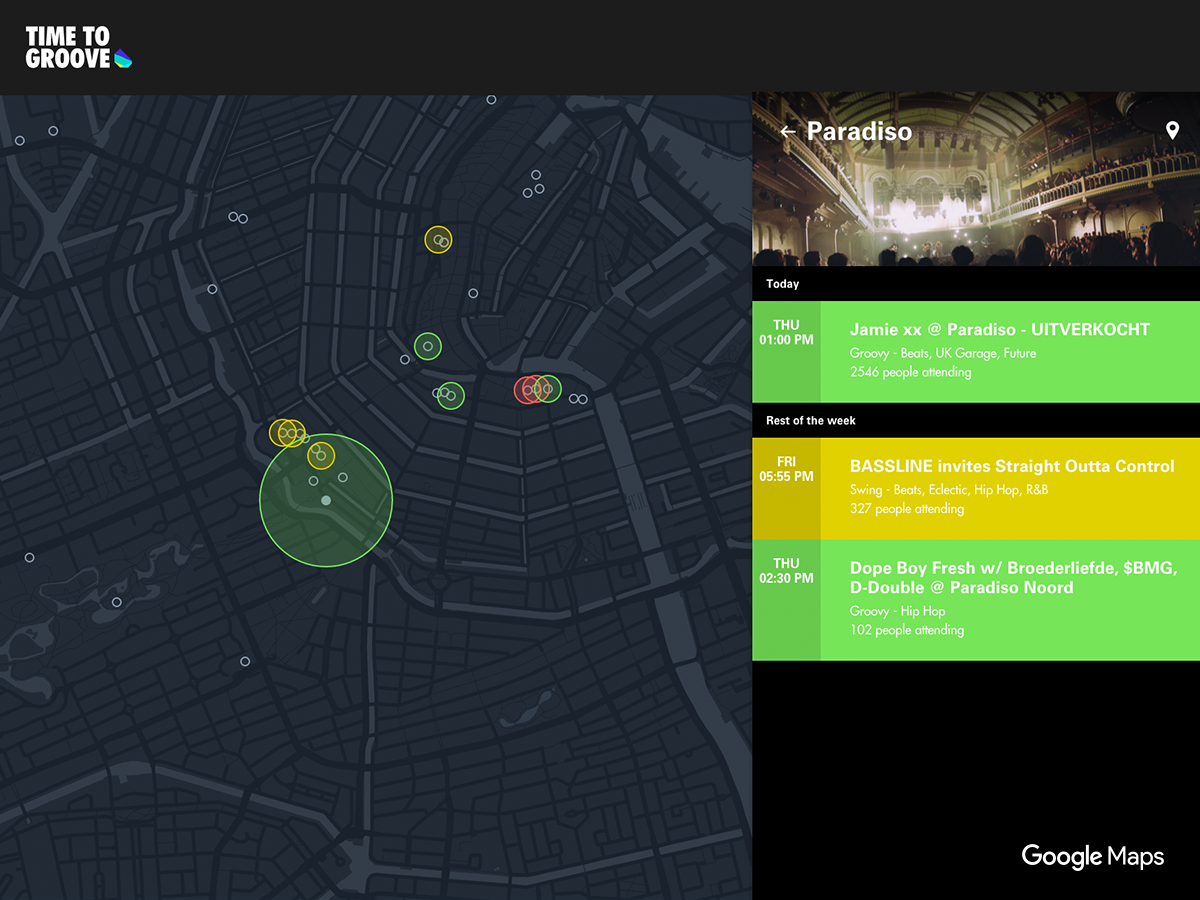Select the large green venue circle on map
The image size is (1200, 900).
(326, 500)
